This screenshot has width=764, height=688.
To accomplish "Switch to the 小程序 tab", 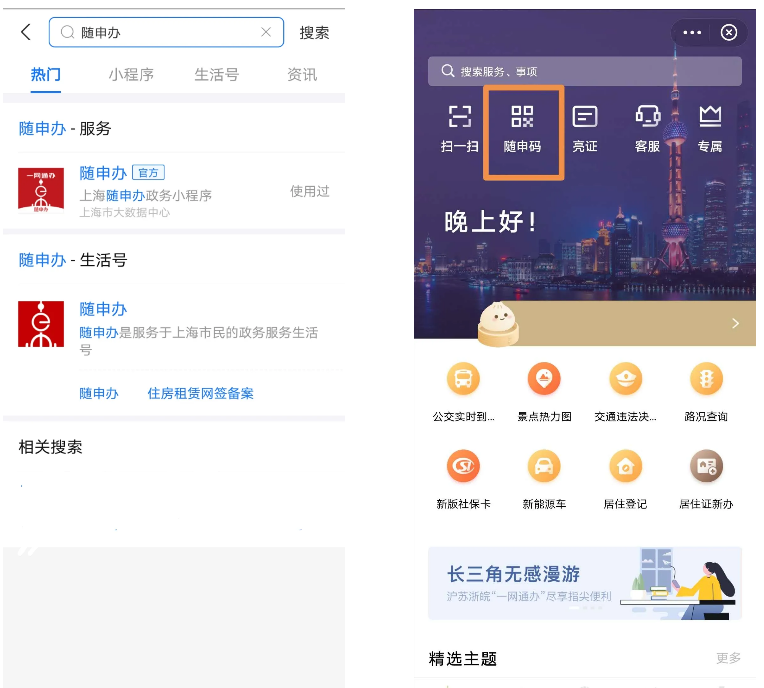I will [x=131, y=75].
